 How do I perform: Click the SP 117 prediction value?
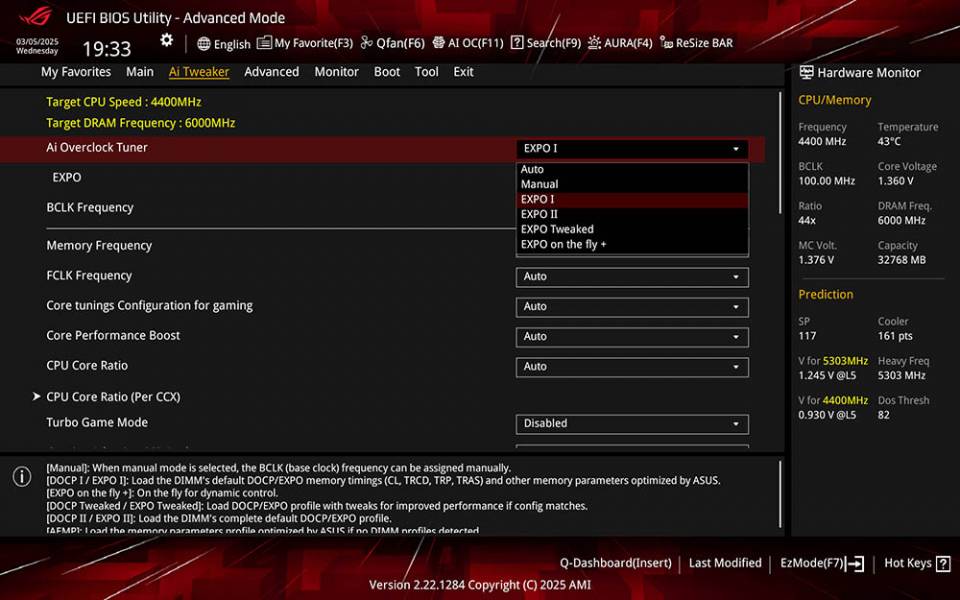[807, 336]
